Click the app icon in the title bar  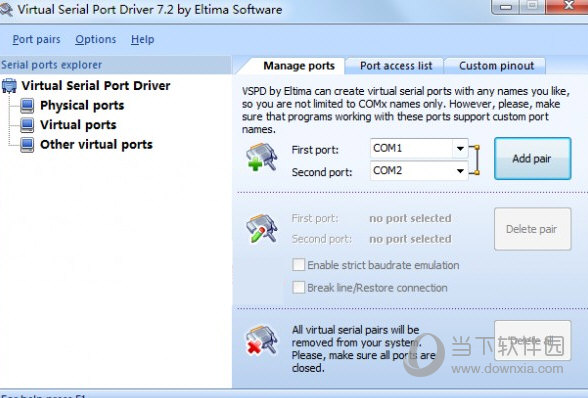[x=6, y=10]
